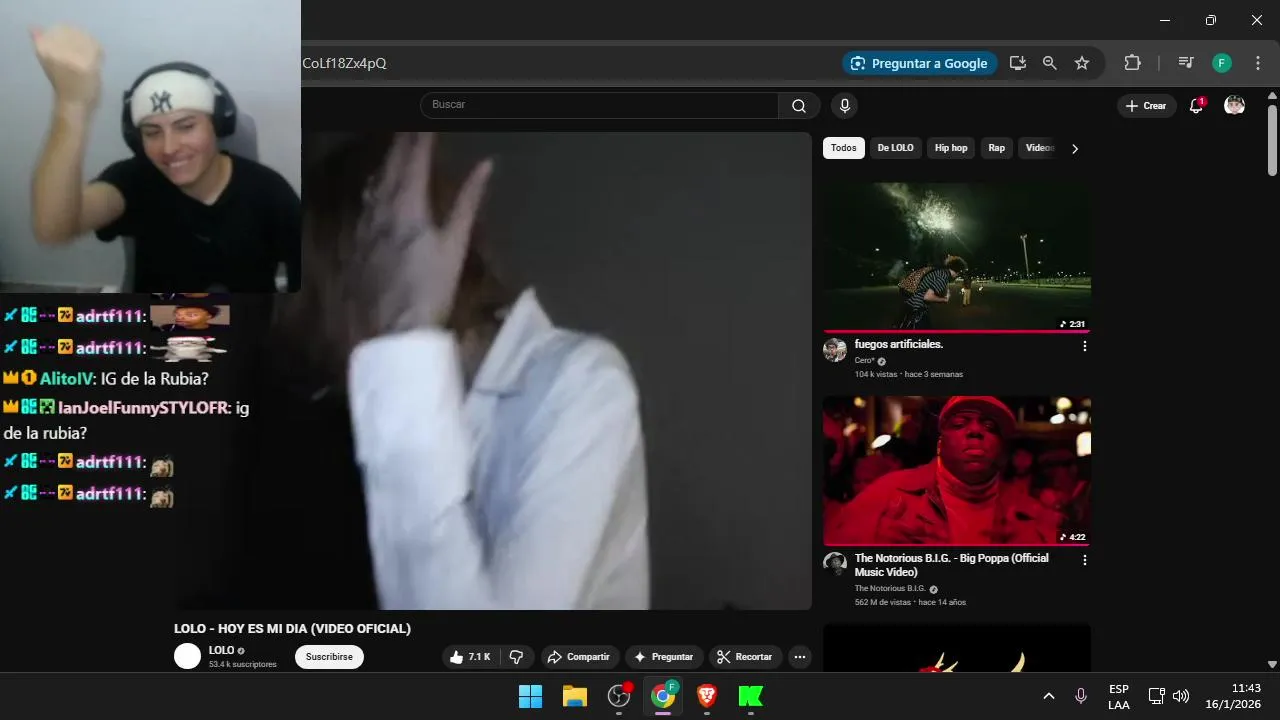The height and width of the screenshot is (720, 1280).
Task: Click the YouTube Buscar search field
Action: [x=599, y=105]
